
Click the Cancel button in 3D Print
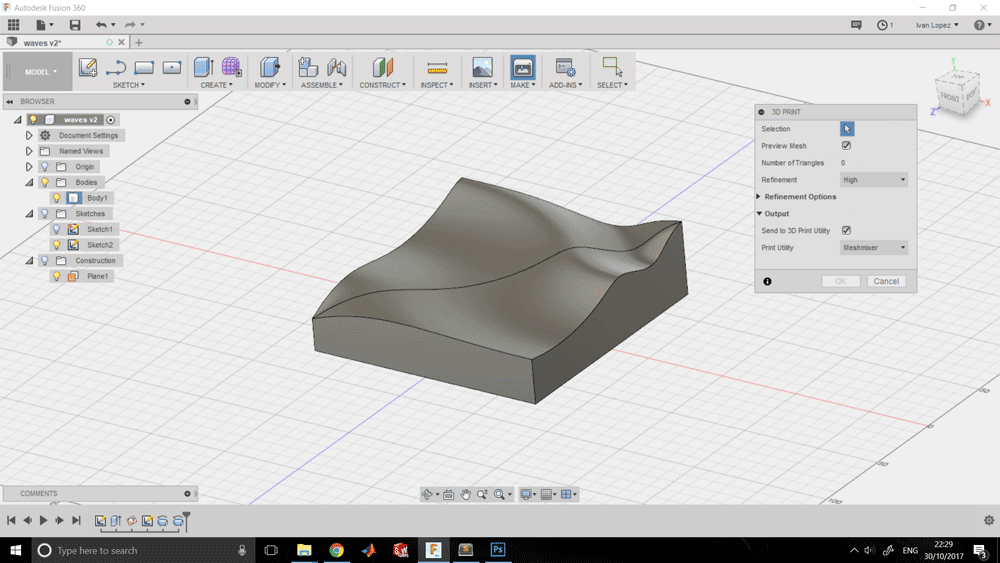click(886, 281)
